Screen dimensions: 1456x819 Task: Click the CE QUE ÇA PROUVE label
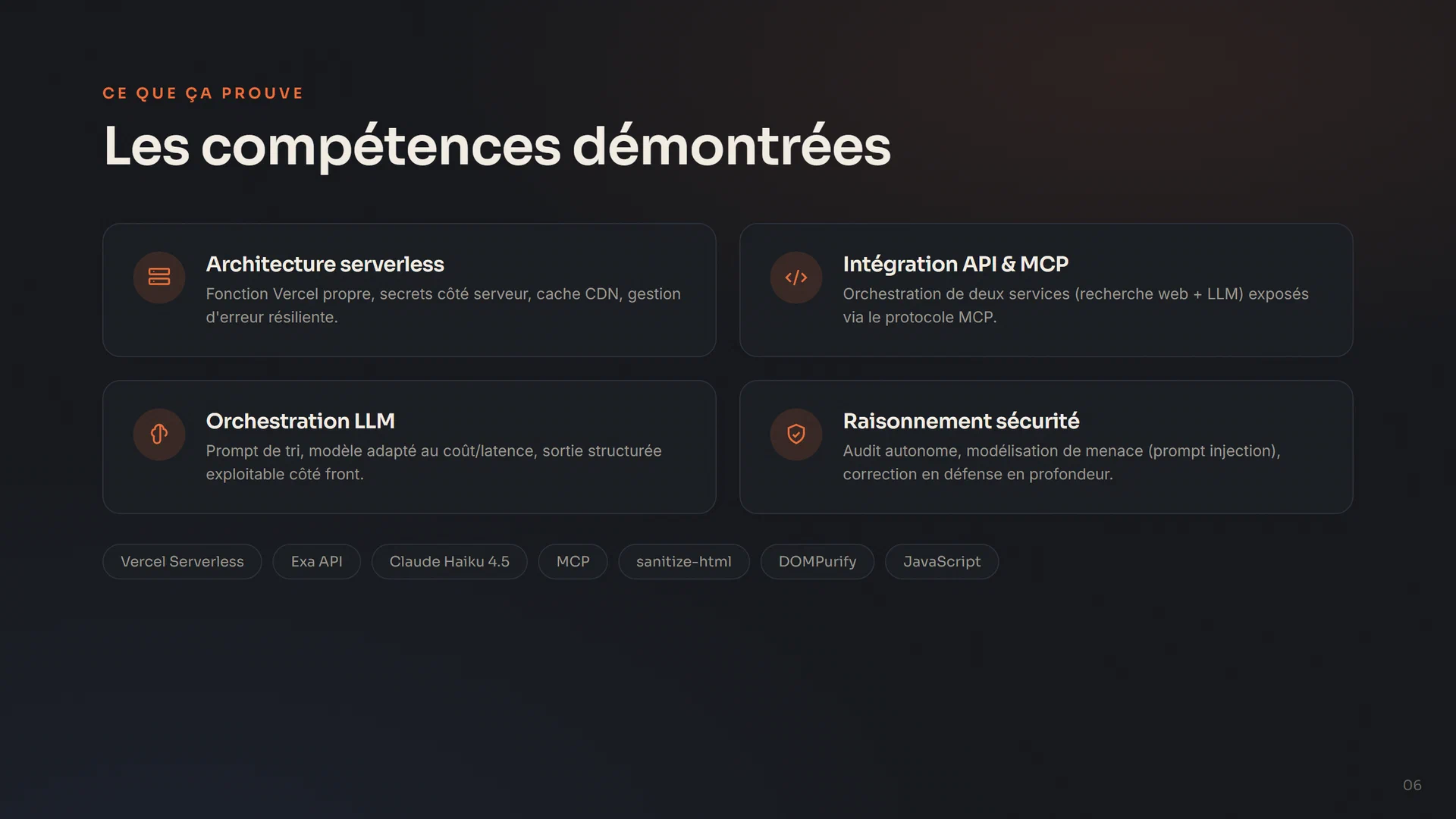pos(203,93)
